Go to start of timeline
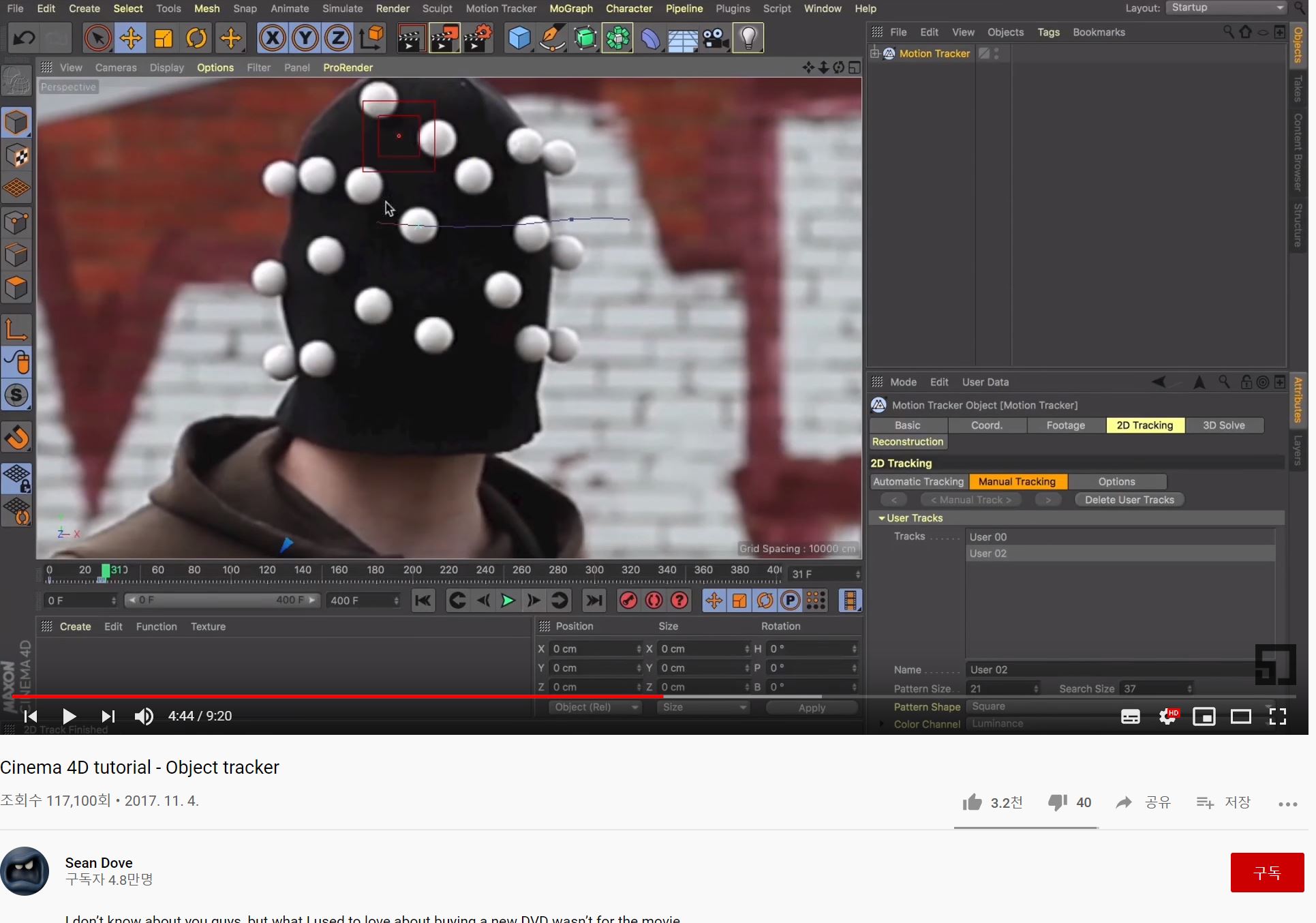The image size is (1316, 923). pyautogui.click(x=423, y=601)
